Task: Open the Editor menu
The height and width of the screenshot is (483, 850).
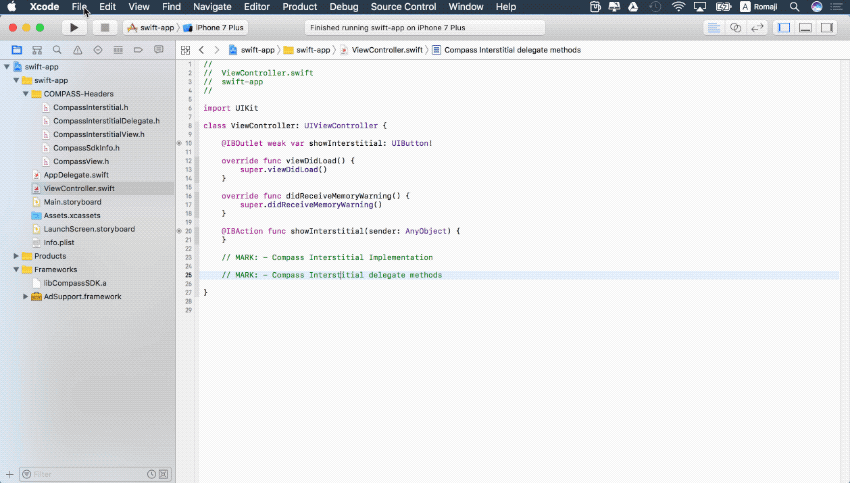Action: 257,7
